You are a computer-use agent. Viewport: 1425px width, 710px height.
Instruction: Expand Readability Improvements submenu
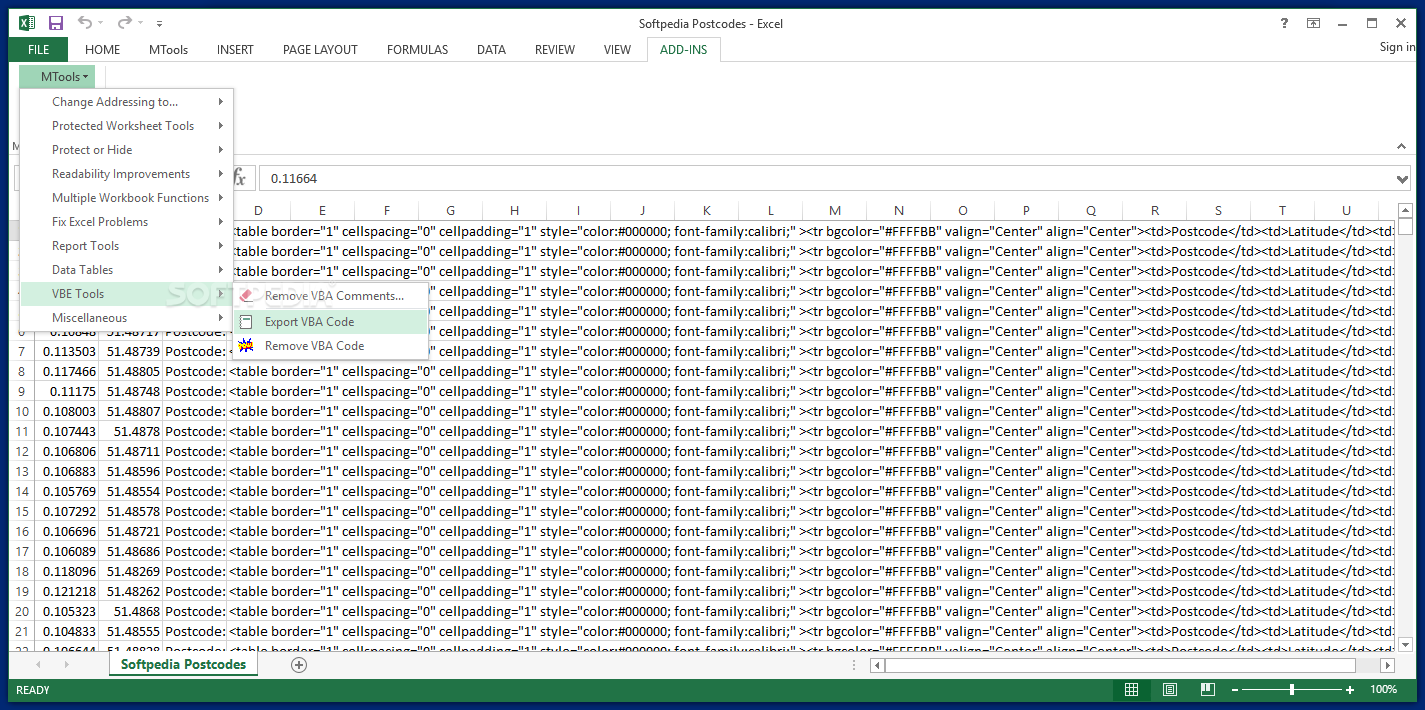tap(127, 174)
